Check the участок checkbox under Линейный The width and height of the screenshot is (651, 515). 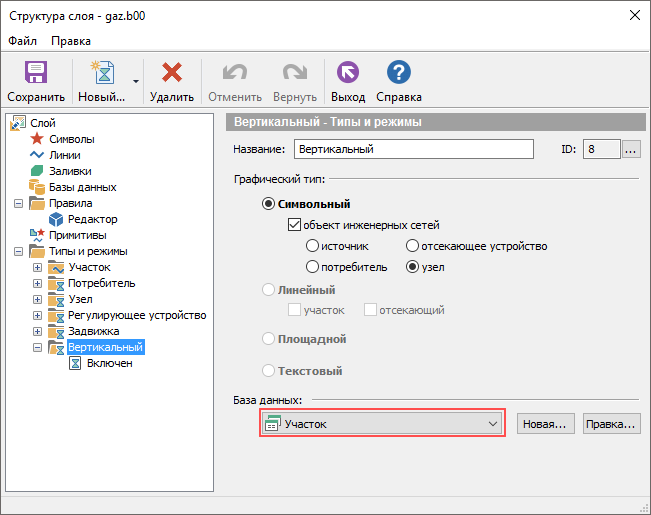pyautogui.click(x=294, y=309)
